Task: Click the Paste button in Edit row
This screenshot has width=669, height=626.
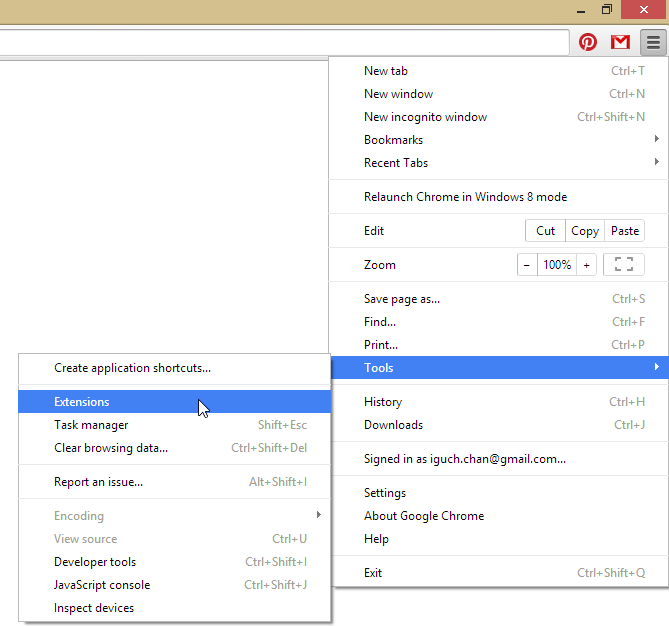Action: pos(625,231)
